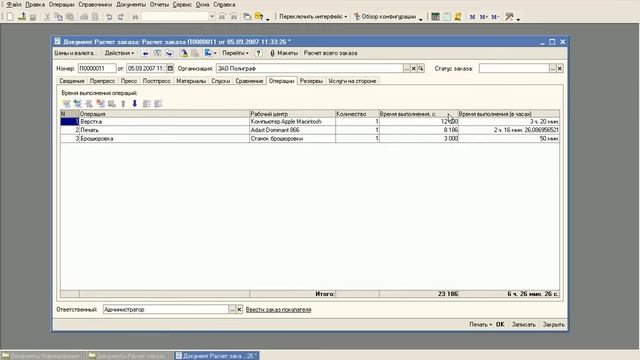
Task: Click the Add row icon above operations table
Action: 66,104
